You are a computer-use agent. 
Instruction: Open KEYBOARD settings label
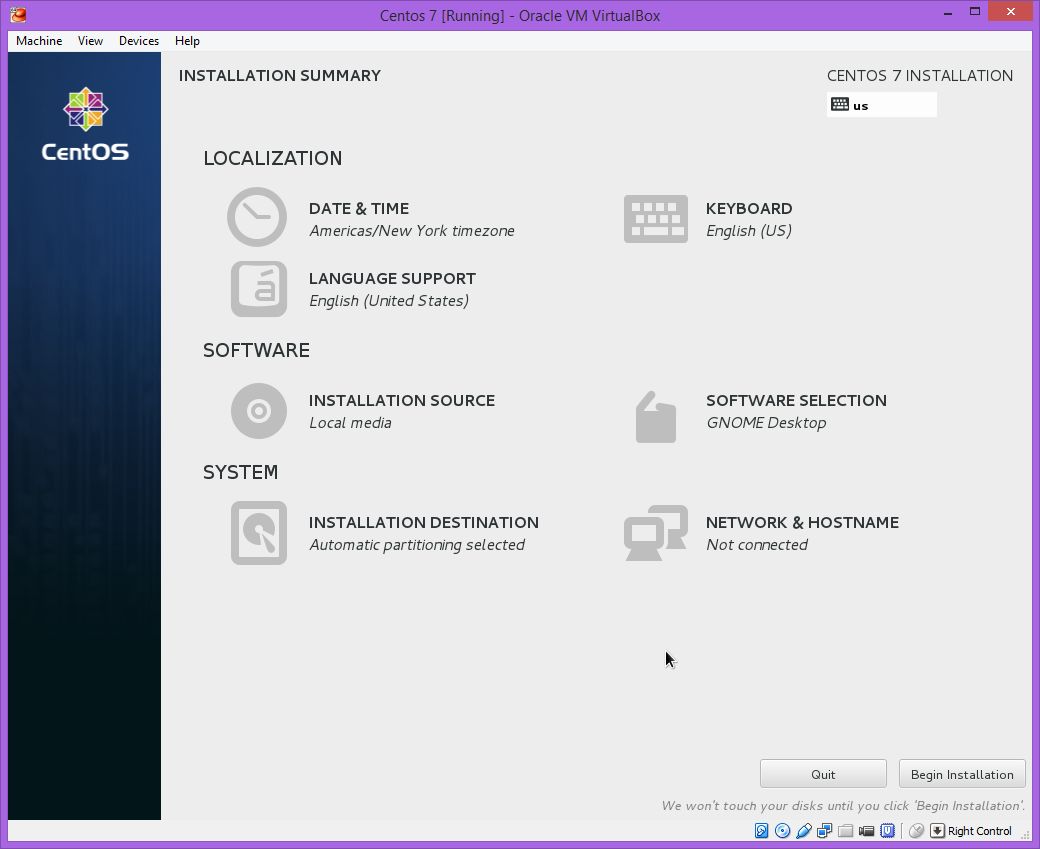pyautogui.click(x=749, y=208)
